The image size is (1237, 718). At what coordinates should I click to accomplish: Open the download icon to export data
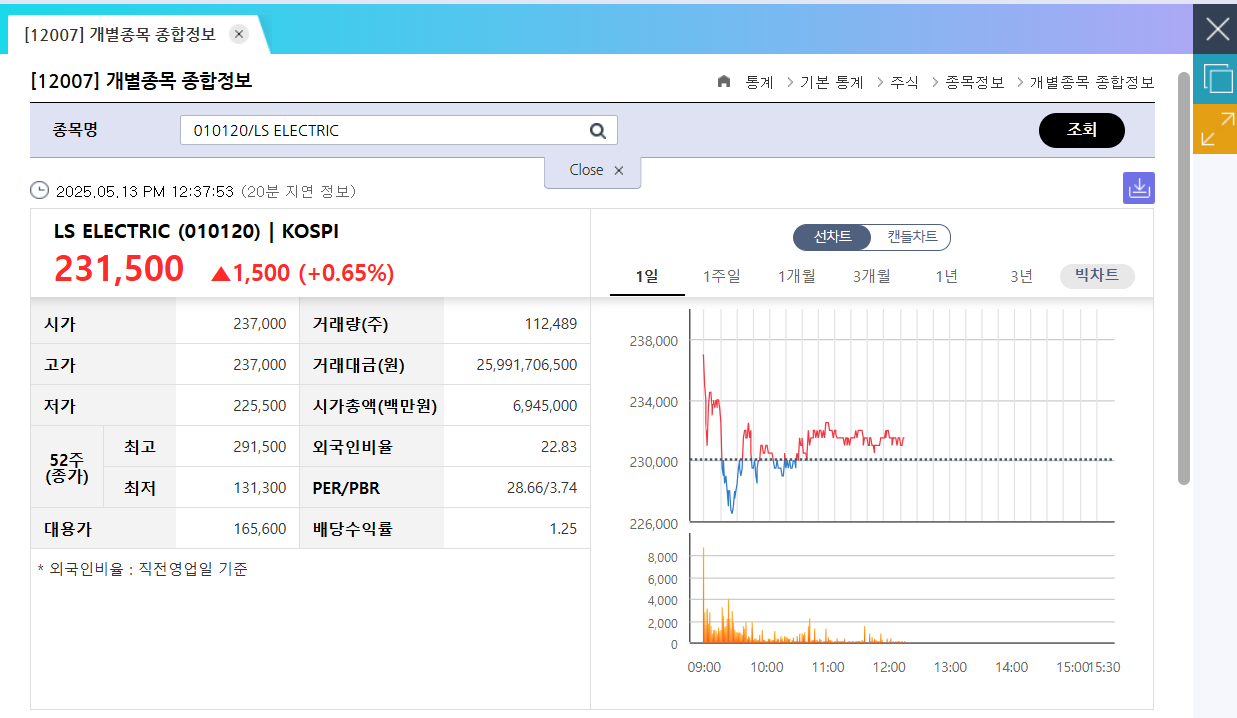tap(1138, 187)
